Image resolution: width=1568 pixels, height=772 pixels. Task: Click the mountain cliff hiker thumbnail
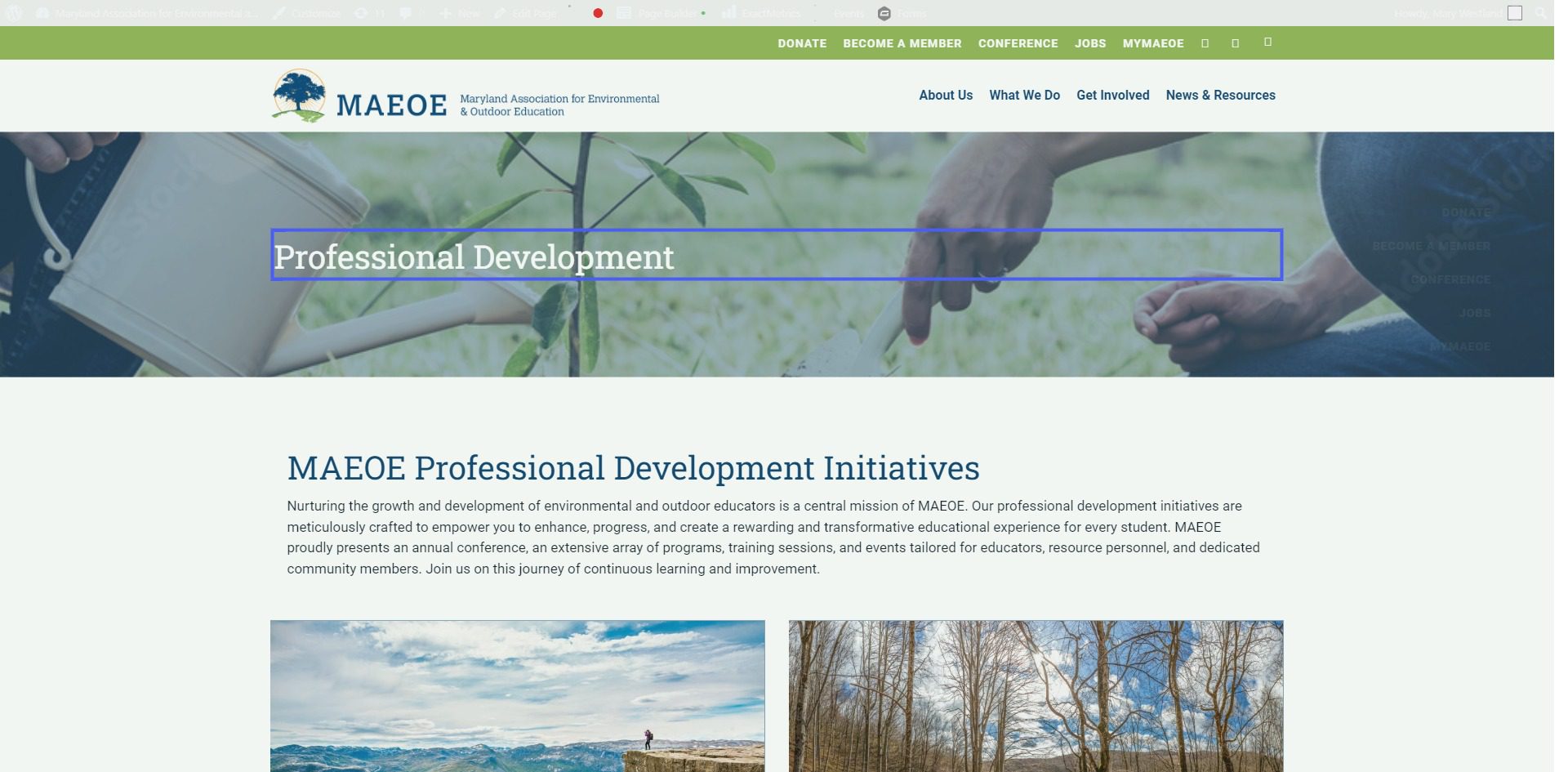click(x=517, y=695)
